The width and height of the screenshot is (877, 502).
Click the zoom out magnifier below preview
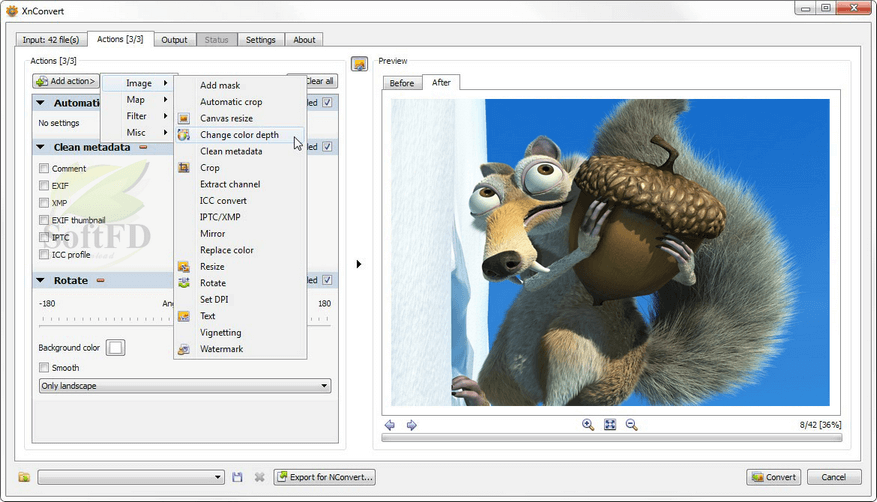632,425
